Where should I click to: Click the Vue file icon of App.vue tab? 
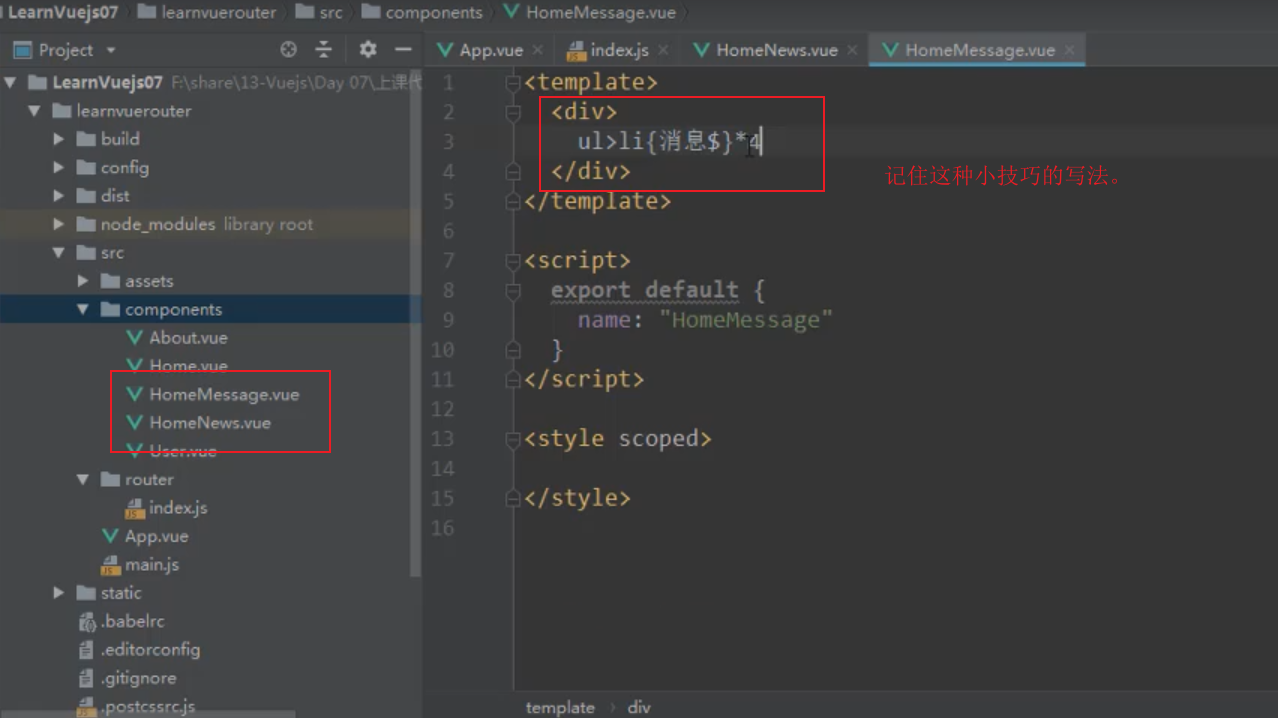coord(446,50)
